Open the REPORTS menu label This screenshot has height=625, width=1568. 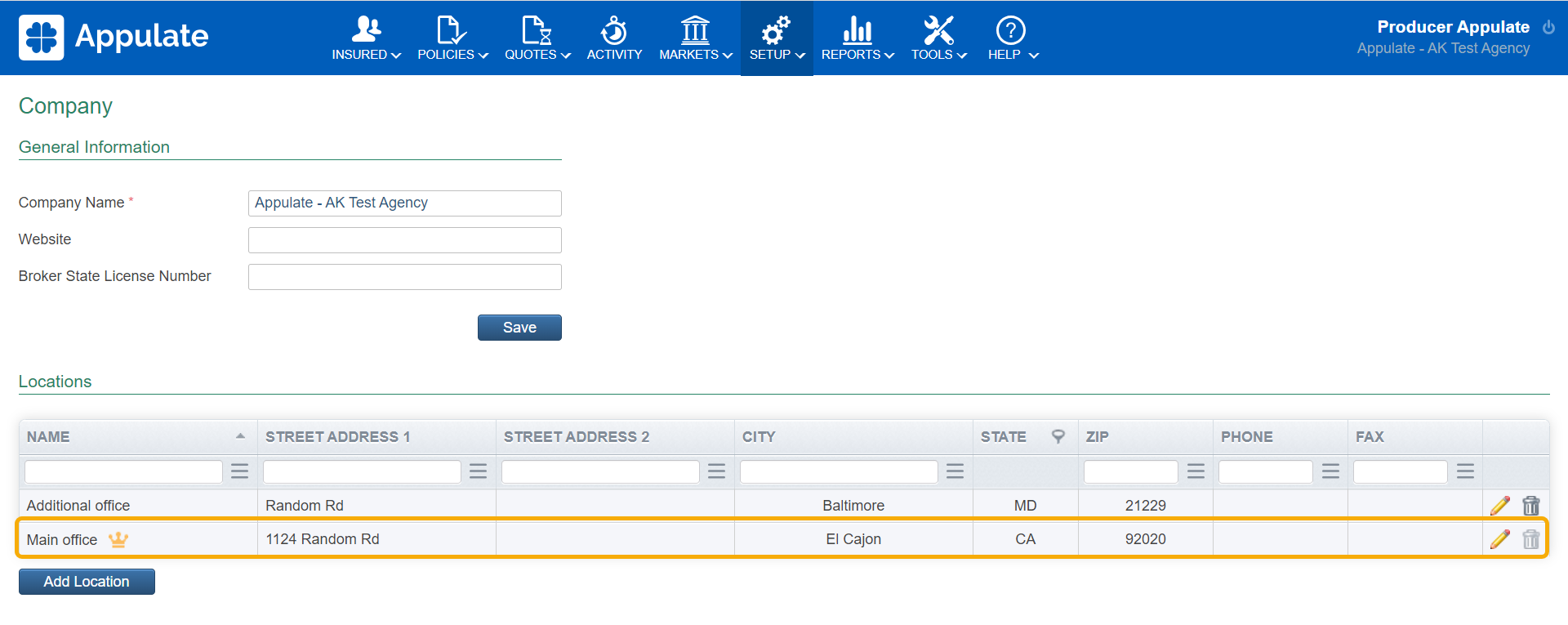pos(851,55)
